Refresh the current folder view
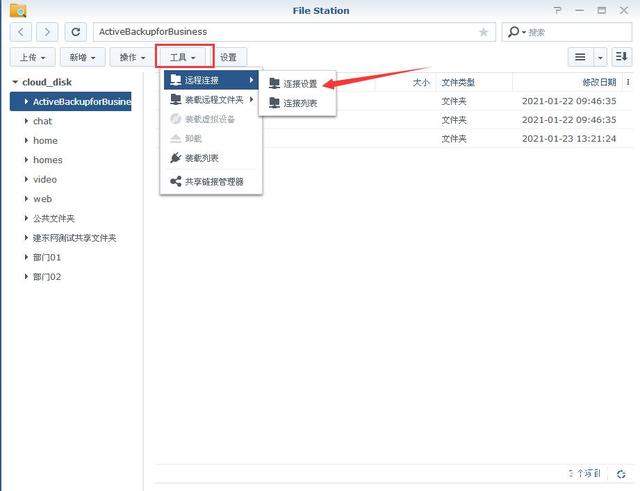This screenshot has height=491, width=640. [x=76, y=32]
